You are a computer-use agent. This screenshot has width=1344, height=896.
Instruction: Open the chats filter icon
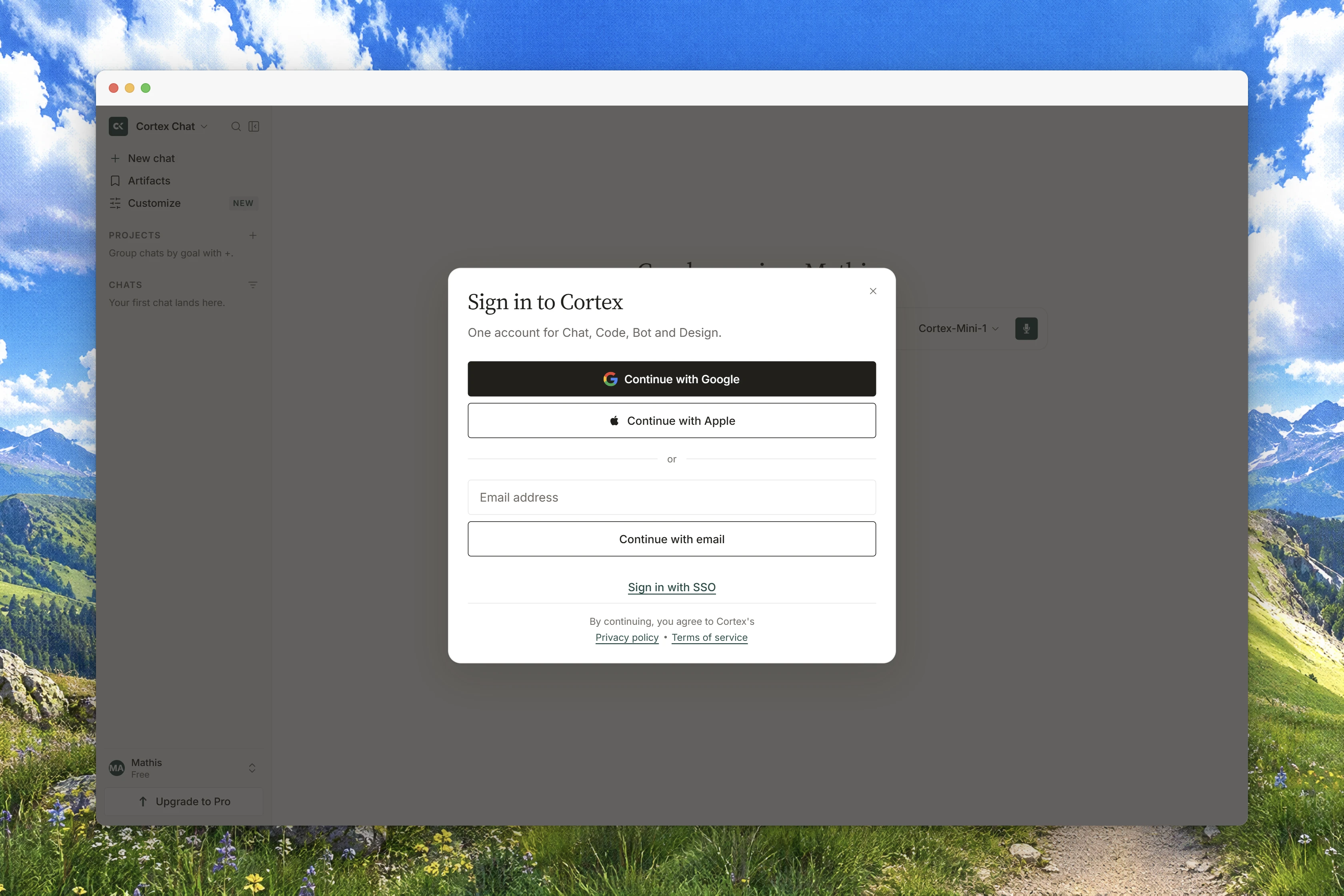click(x=252, y=284)
